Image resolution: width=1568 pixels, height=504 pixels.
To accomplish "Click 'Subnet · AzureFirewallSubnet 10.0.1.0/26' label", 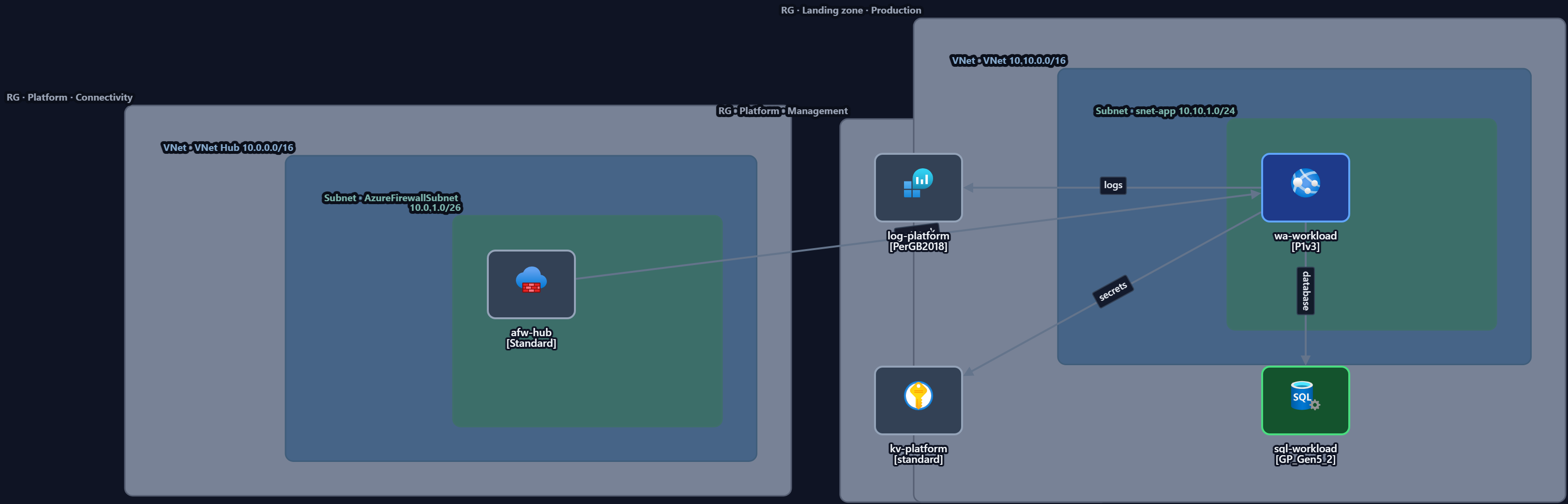I will point(392,203).
